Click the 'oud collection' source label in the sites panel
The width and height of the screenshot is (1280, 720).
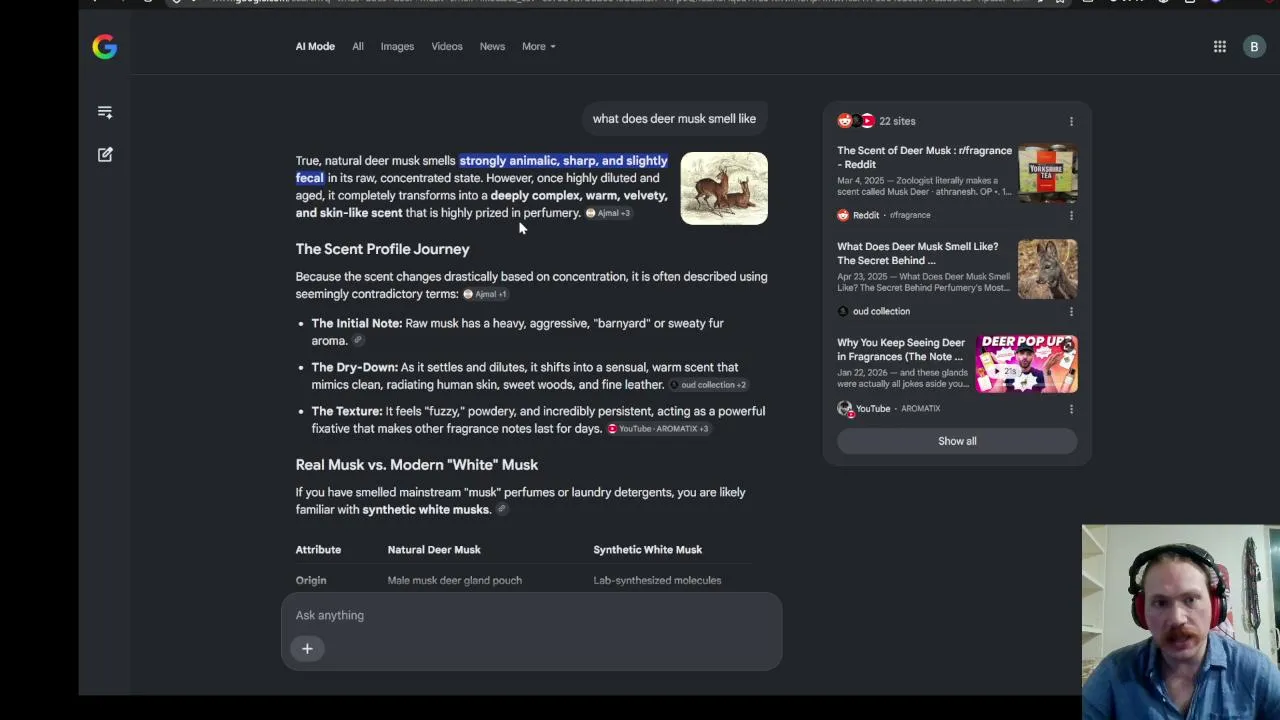(x=874, y=311)
